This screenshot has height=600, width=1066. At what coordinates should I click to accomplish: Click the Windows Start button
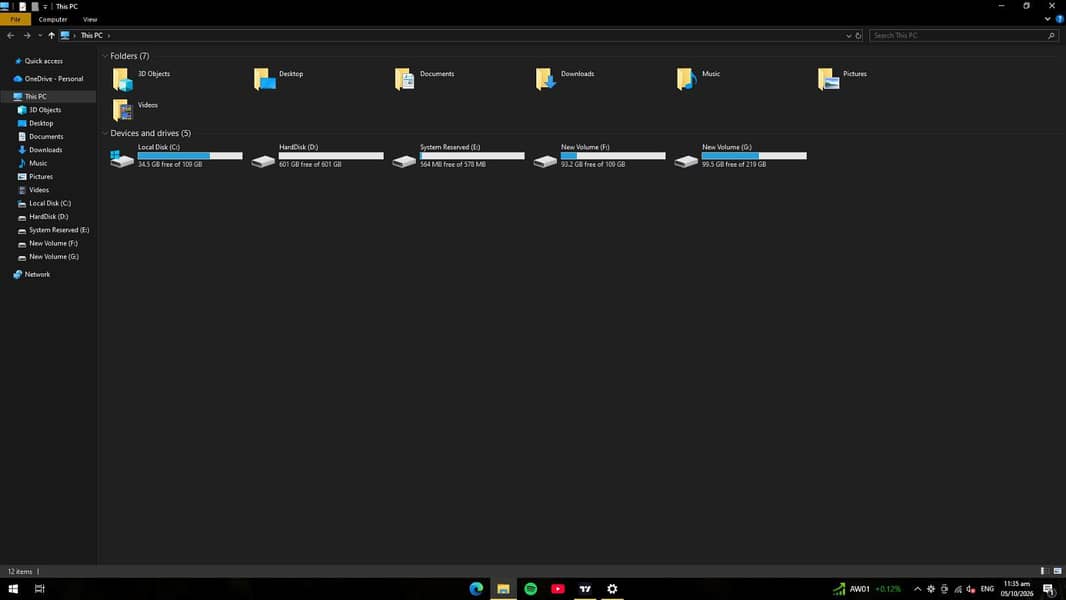13,589
